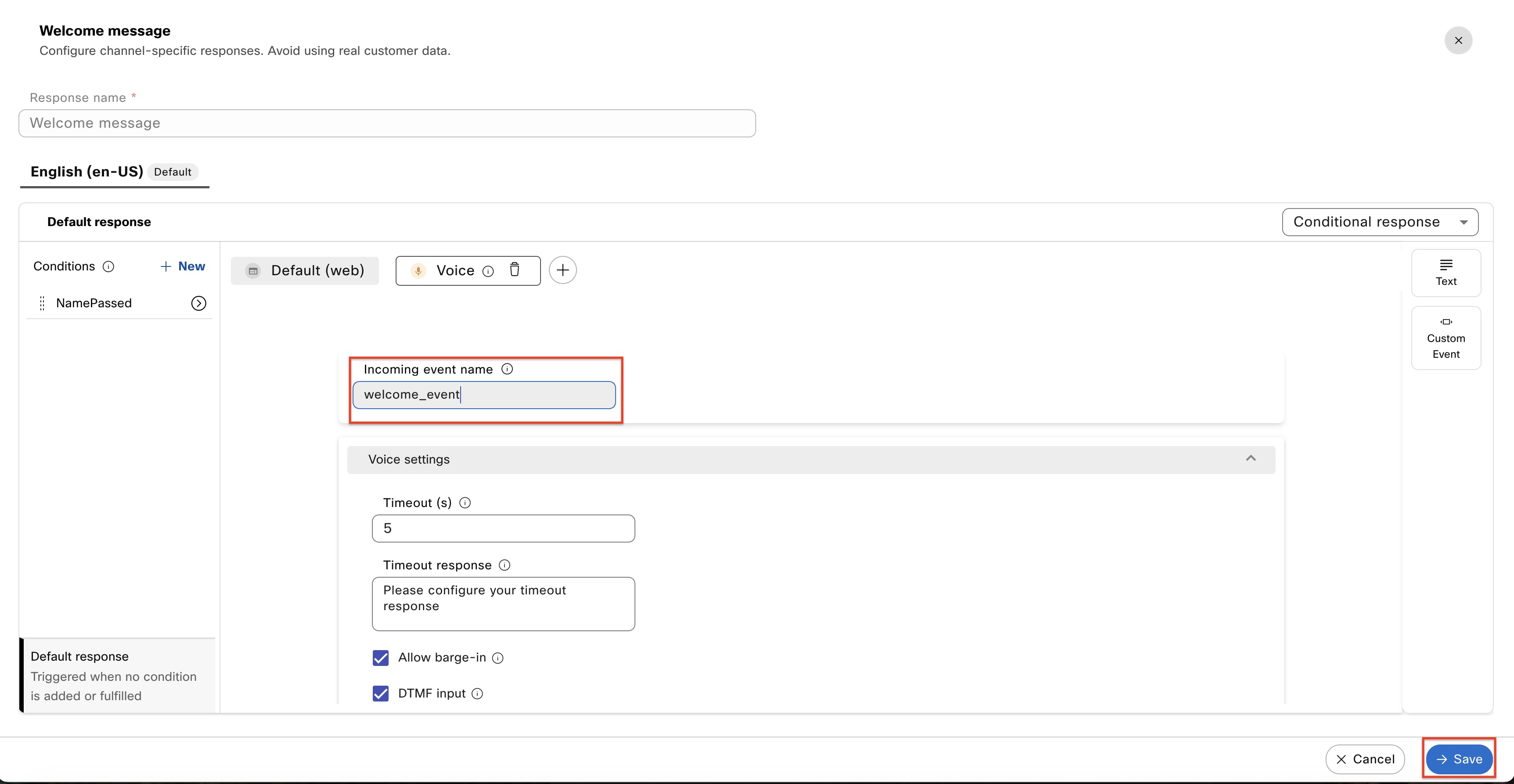Screen dimensions: 1514x784
Task: Click the info icon beside Timeout (s)
Action: pos(465,503)
